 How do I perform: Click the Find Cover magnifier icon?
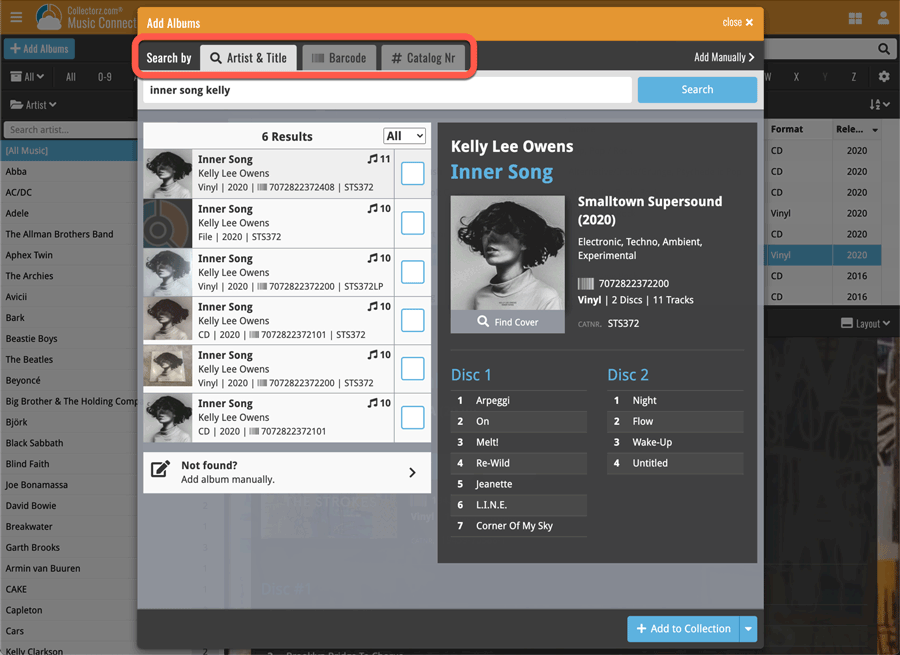coord(483,321)
